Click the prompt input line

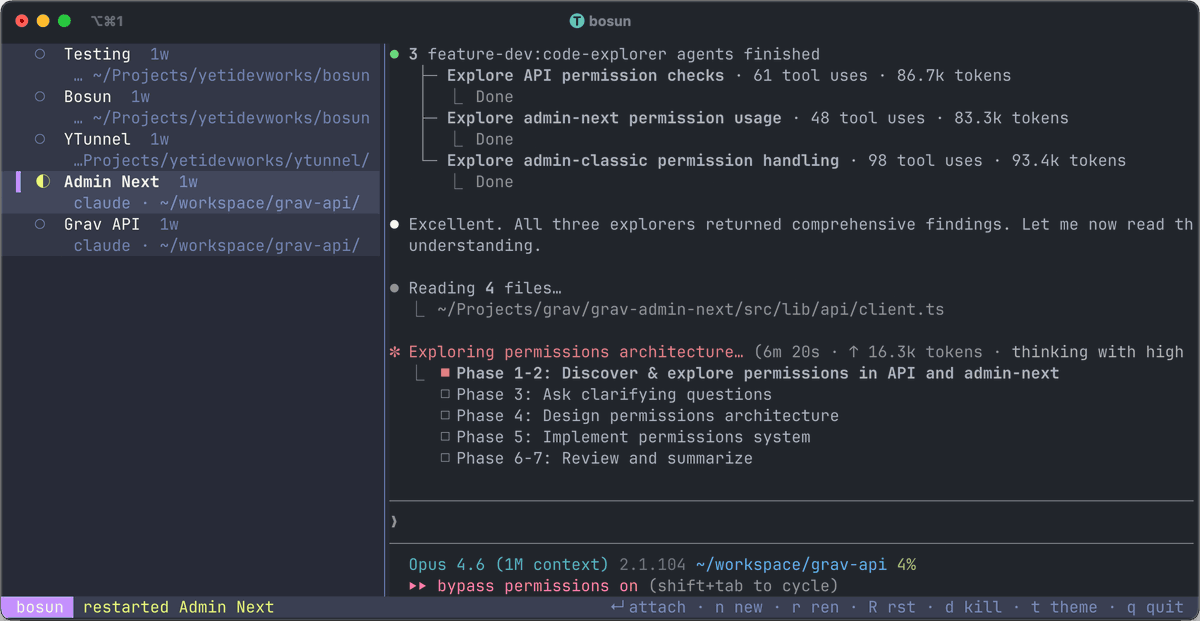[790, 522]
